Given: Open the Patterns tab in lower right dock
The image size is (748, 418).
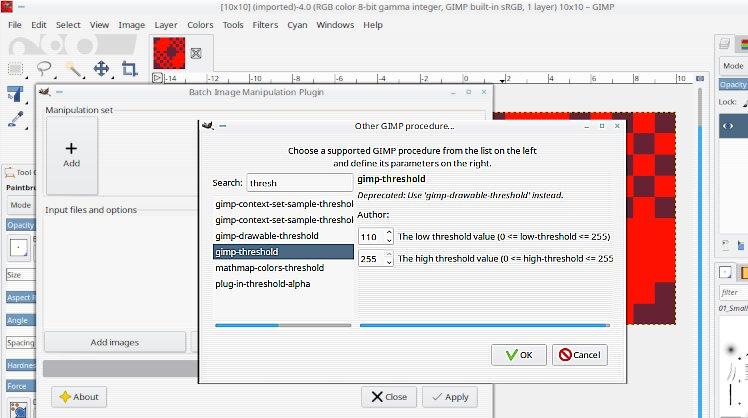Looking at the screenshot, I should click(x=743, y=272).
